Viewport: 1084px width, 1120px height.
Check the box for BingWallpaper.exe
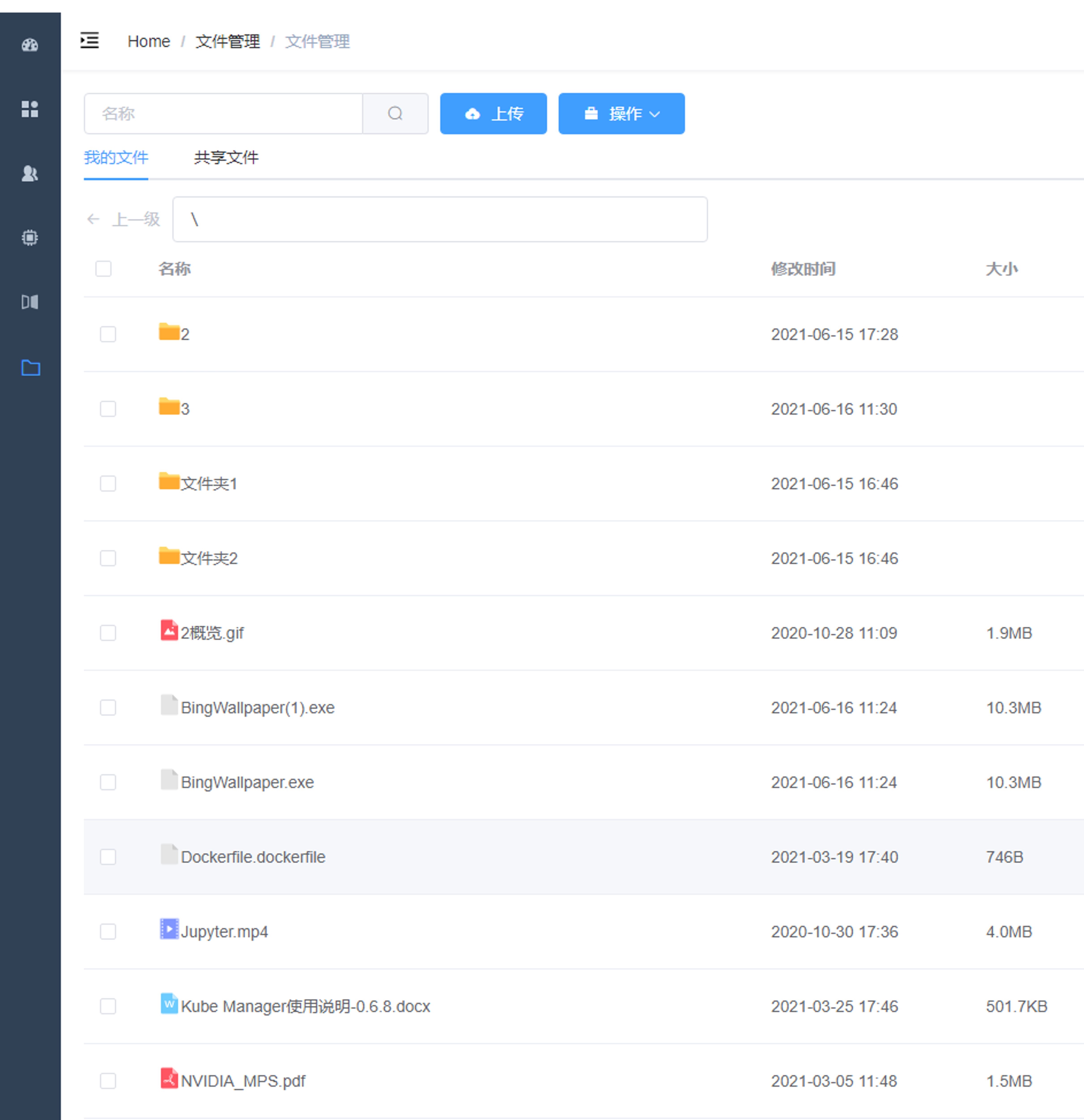click(108, 782)
